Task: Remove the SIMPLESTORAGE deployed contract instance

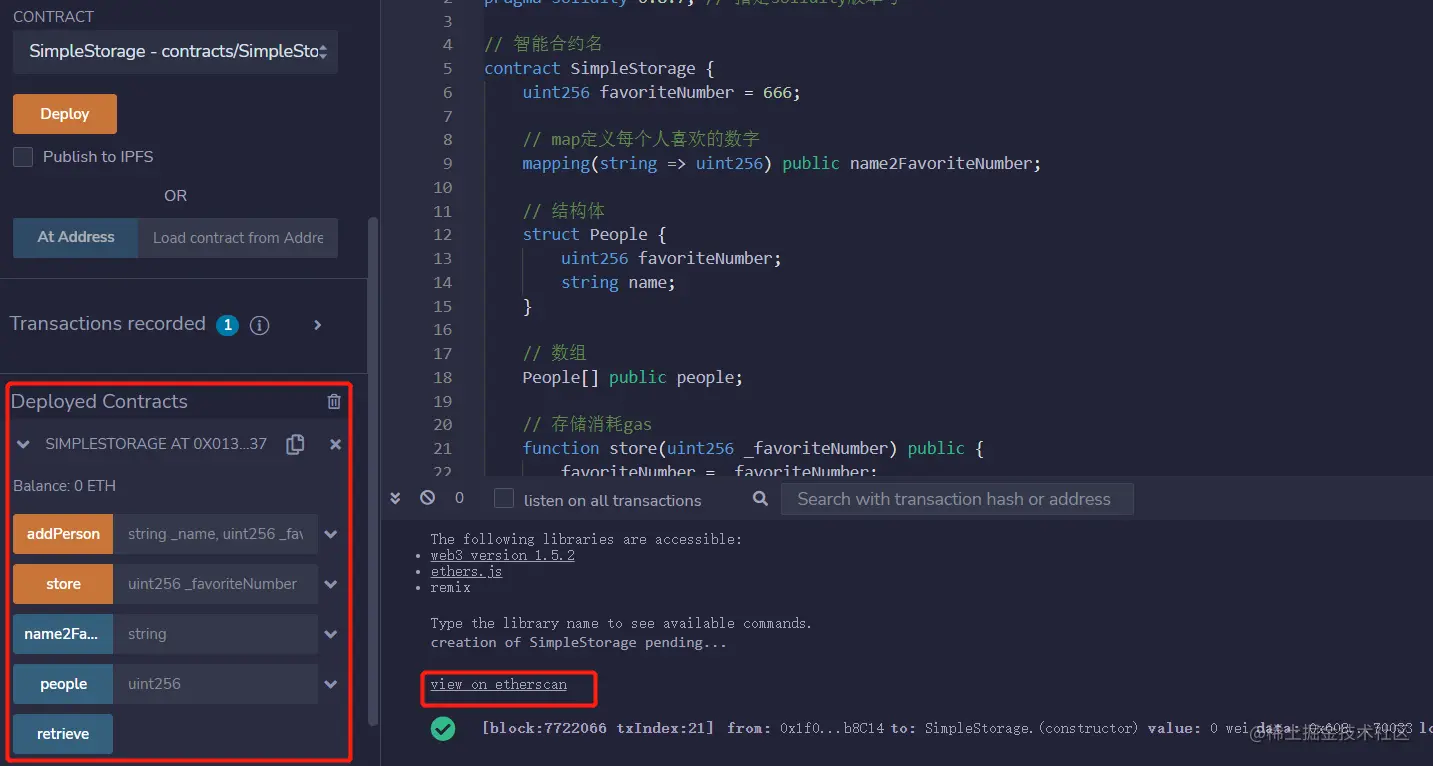Action: [336, 444]
